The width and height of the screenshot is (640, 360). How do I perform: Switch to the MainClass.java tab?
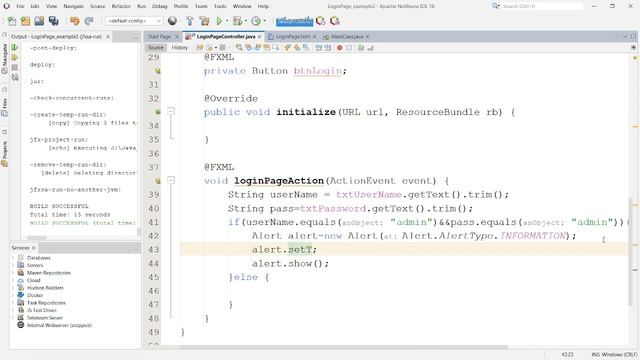point(347,37)
